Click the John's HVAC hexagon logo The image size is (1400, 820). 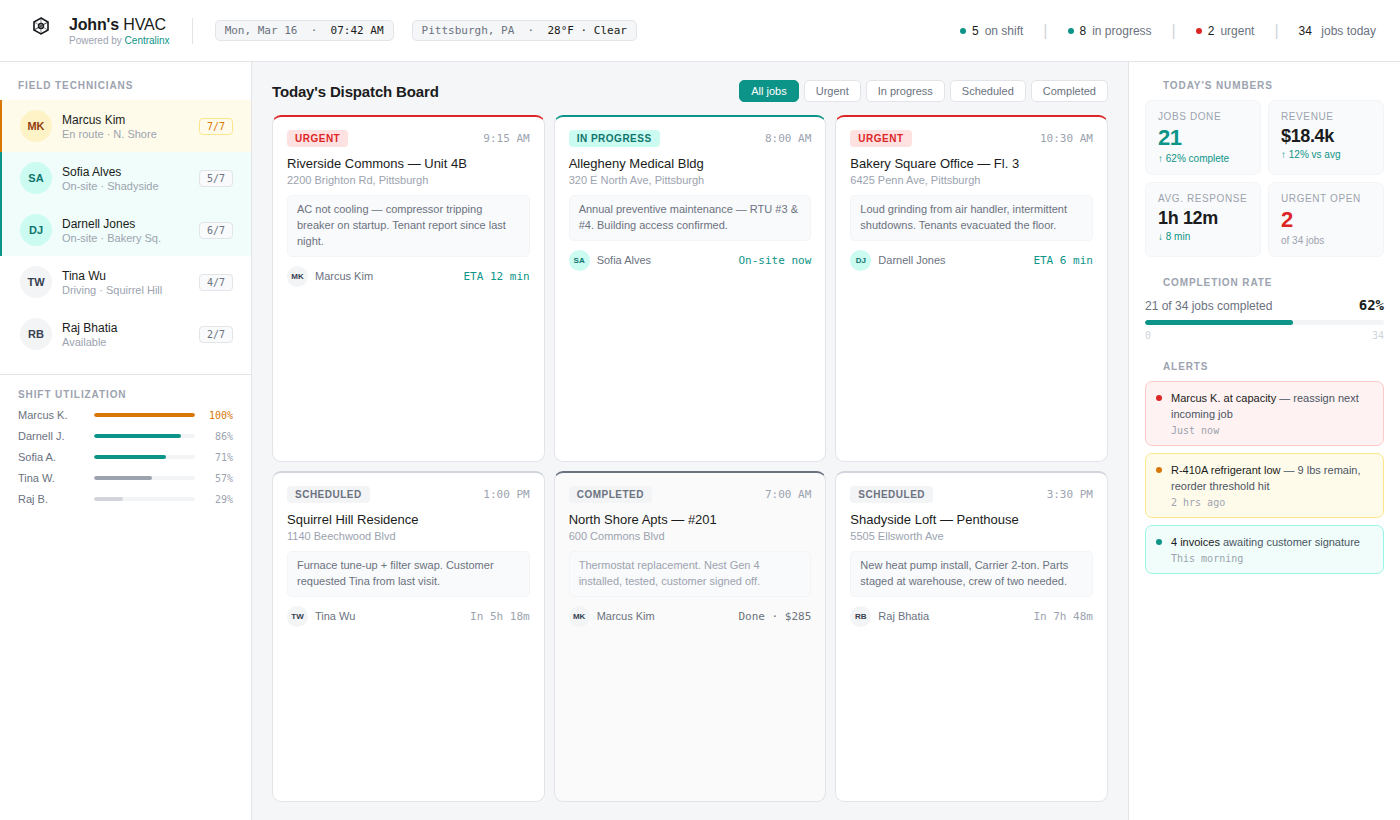coord(41,26)
